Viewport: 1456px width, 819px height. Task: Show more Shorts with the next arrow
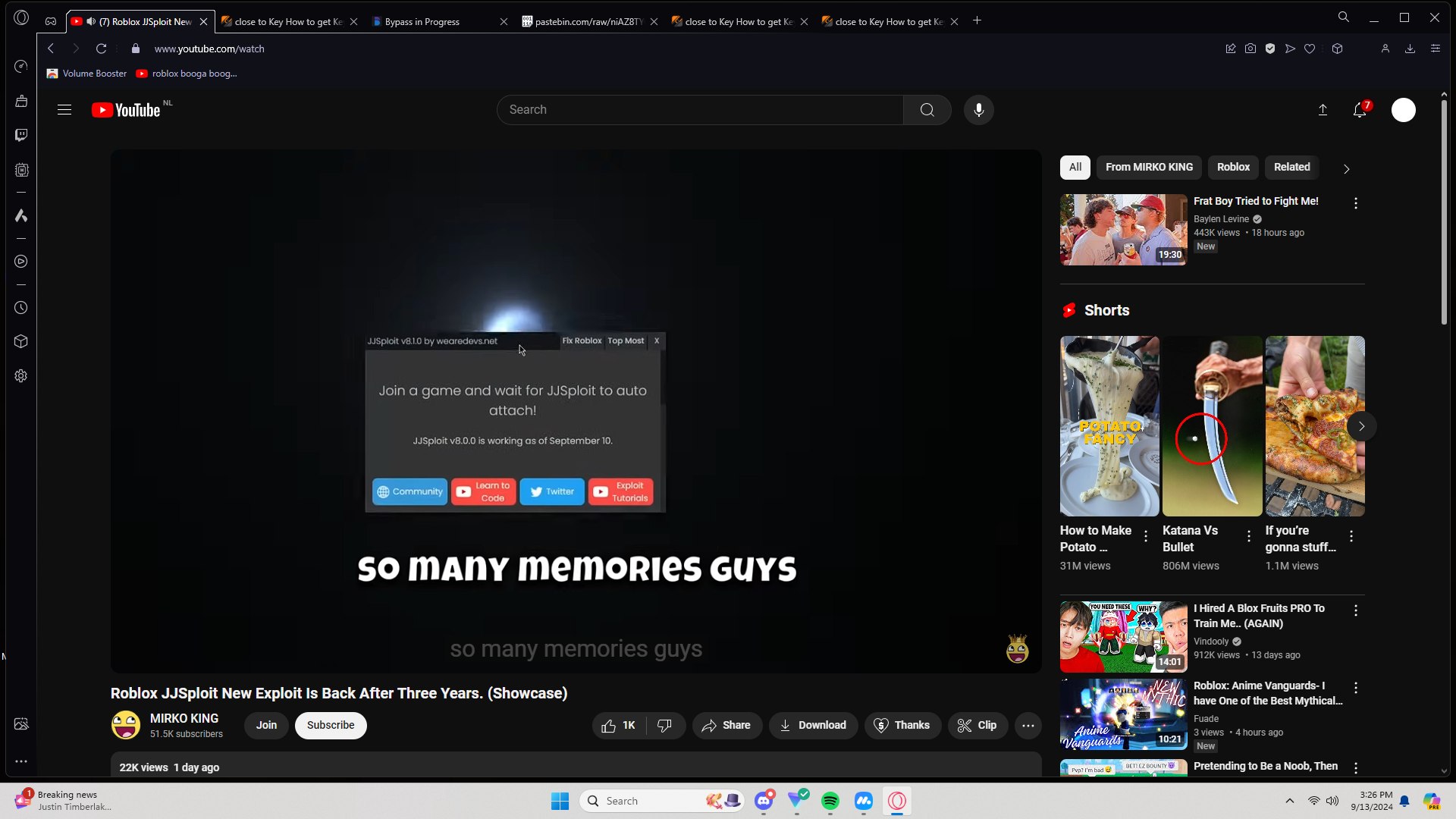pyautogui.click(x=1362, y=426)
